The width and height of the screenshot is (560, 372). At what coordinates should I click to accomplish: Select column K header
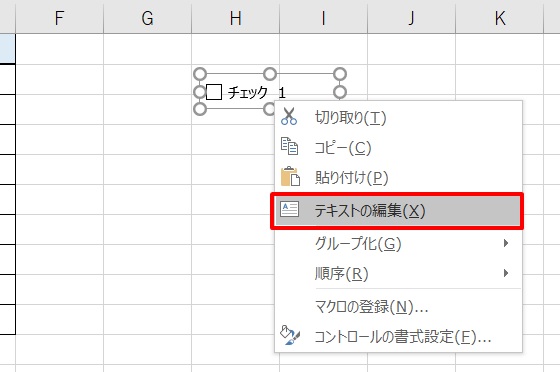[500, 17]
